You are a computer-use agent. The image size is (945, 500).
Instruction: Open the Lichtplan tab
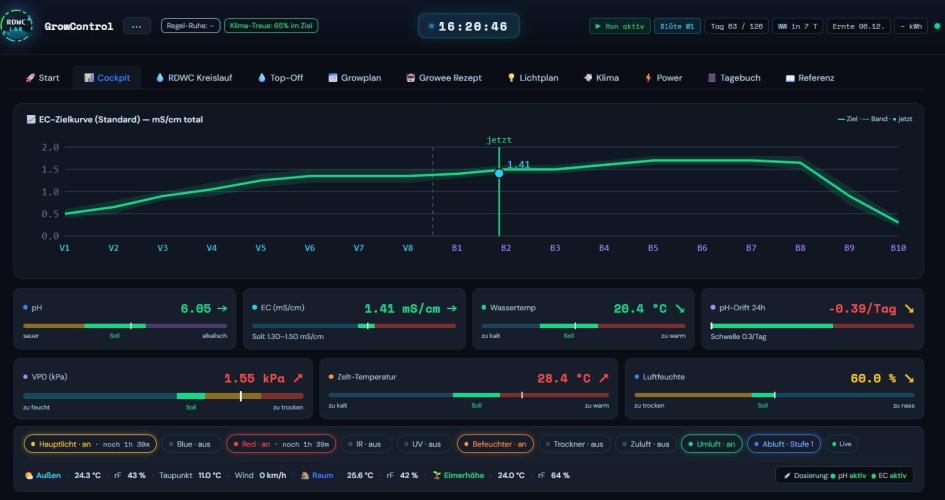click(x=533, y=78)
